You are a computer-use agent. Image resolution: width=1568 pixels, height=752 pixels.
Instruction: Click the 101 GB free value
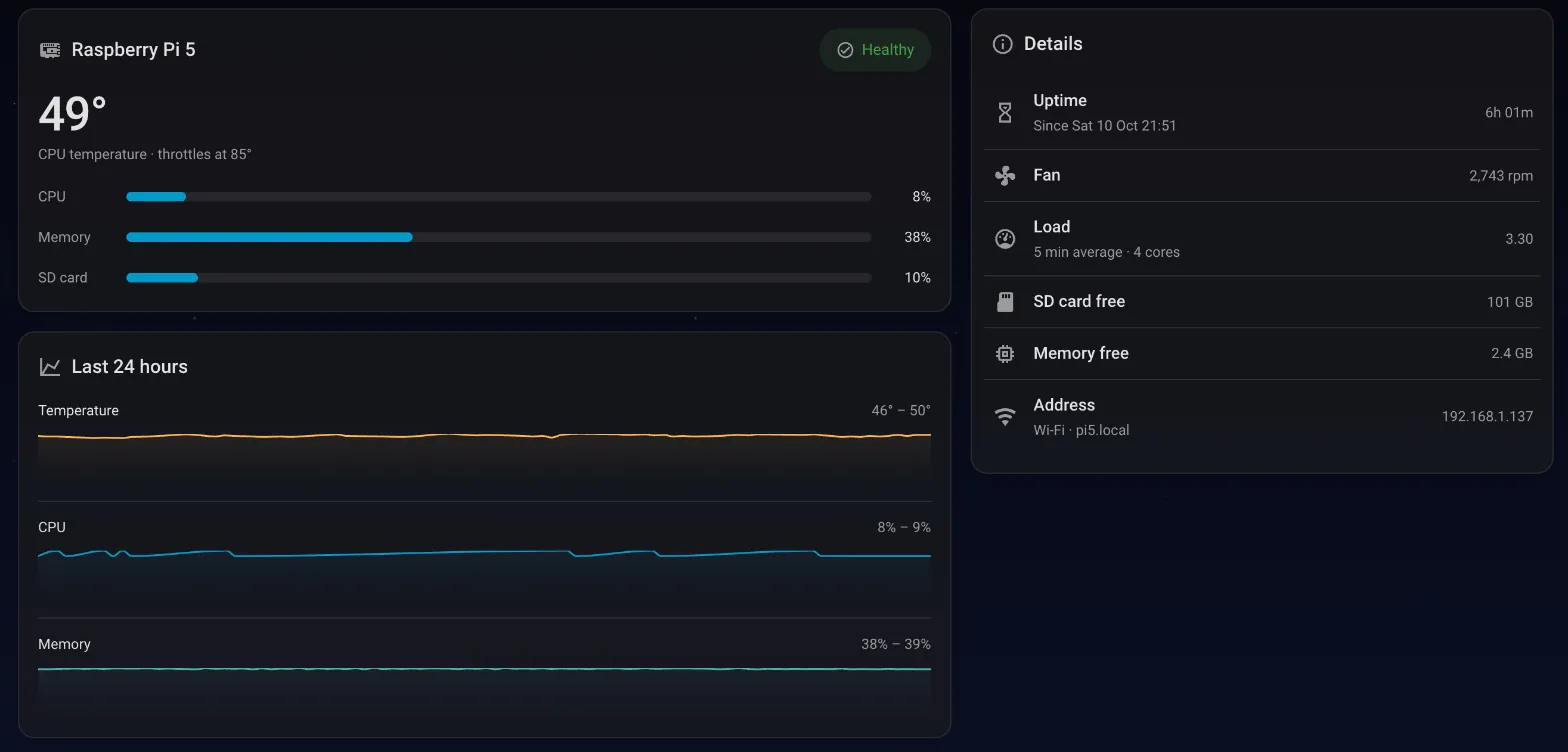tap(1510, 302)
